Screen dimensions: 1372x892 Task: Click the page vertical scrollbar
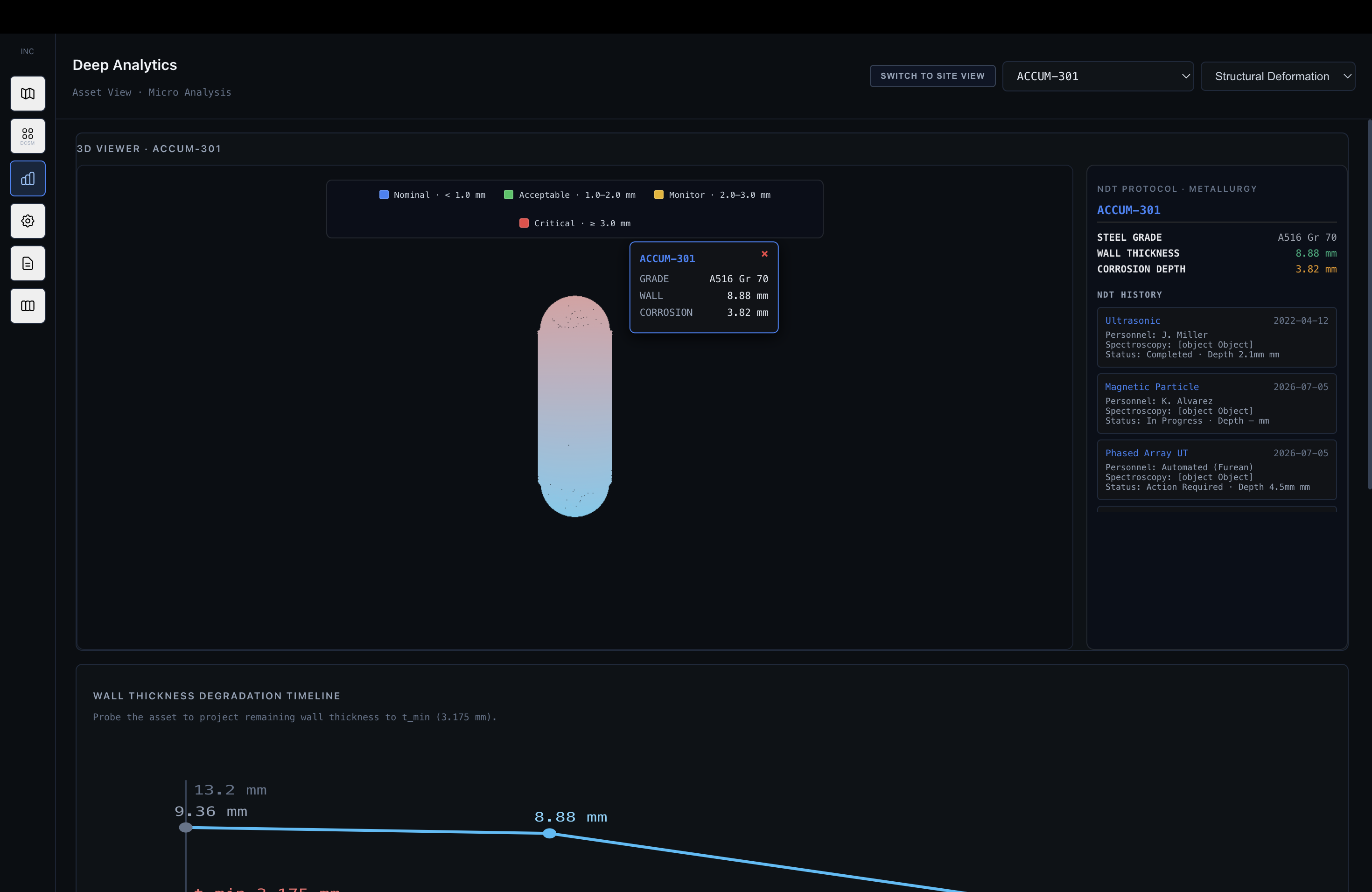tap(1370, 304)
